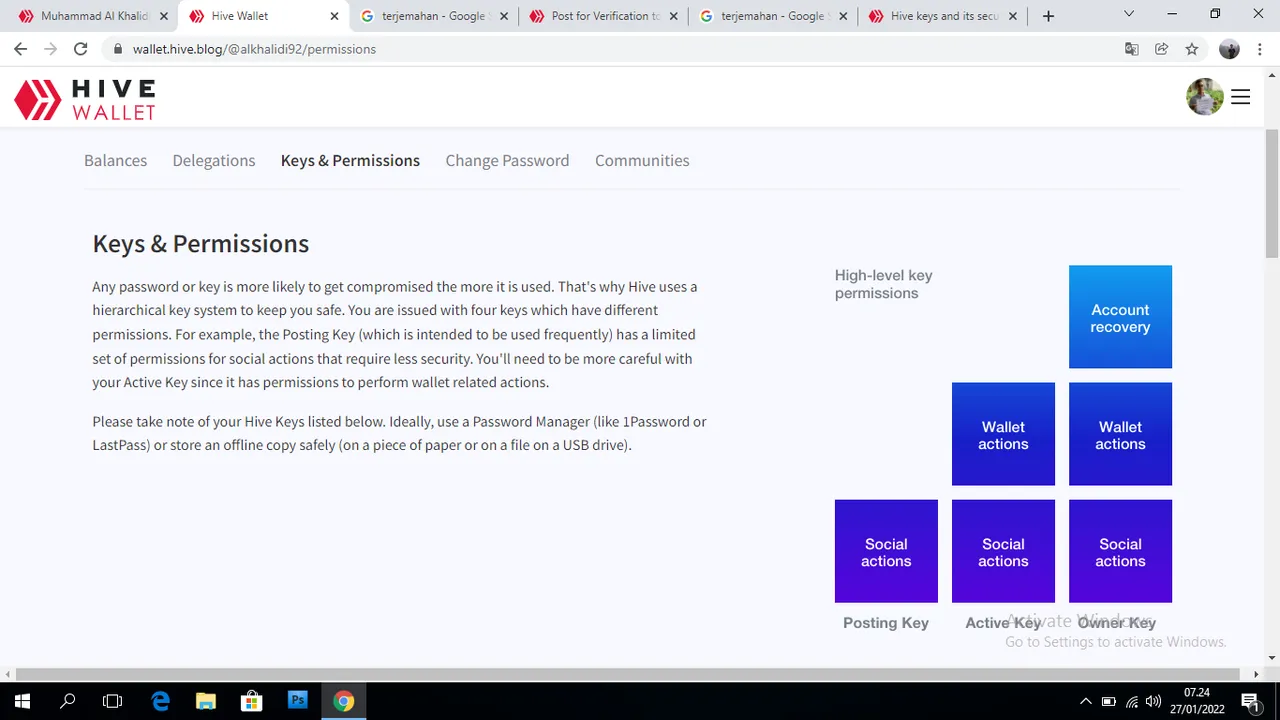Click the Posting Key label
Viewport: 1280px width, 720px height.
point(886,623)
